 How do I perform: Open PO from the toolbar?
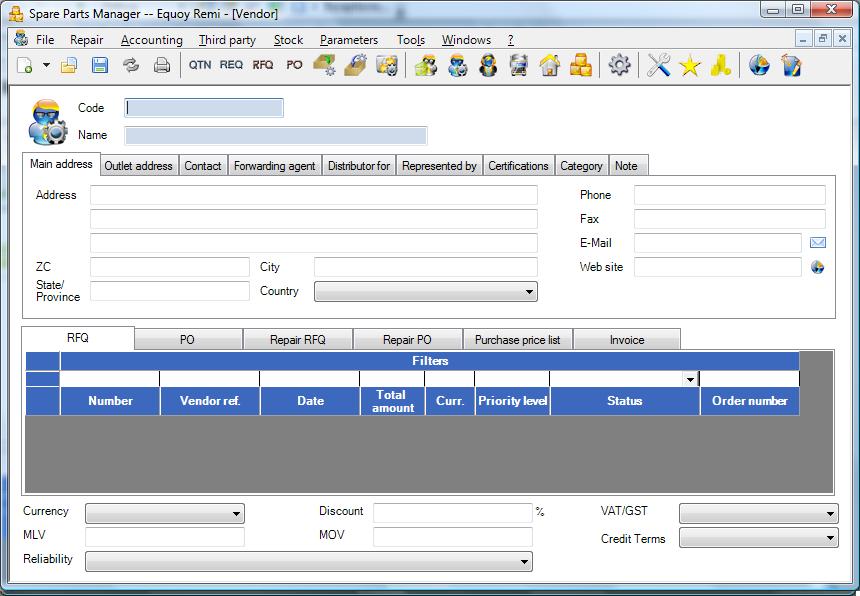(x=295, y=65)
